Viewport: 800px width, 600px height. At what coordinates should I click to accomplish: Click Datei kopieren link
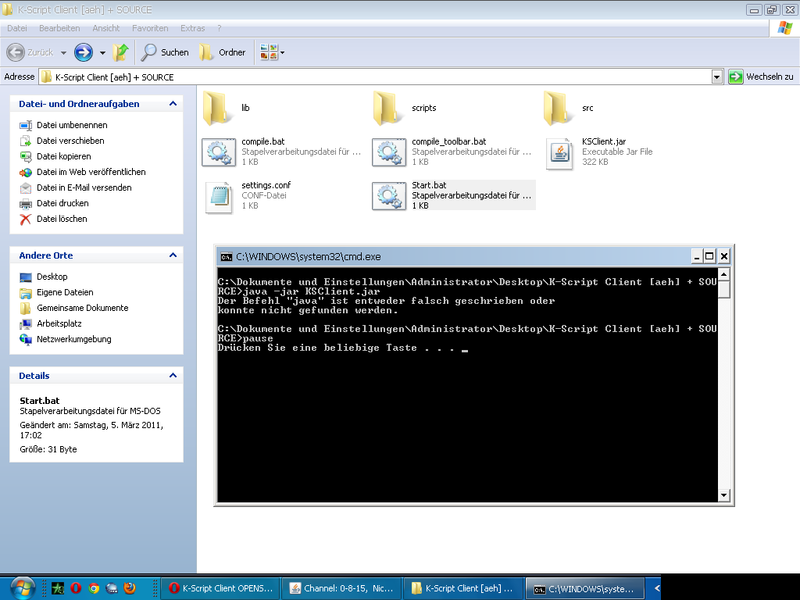click(x=64, y=157)
